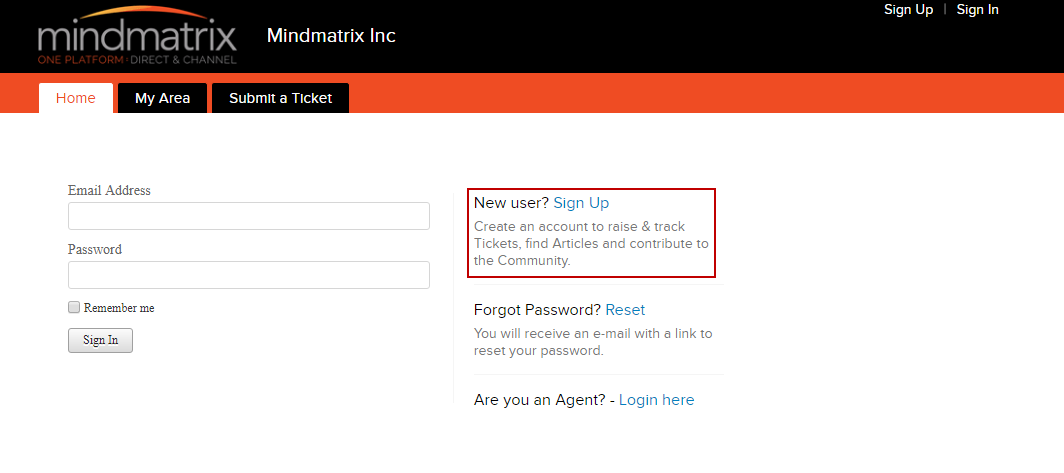Image resolution: width=1064 pixels, height=473 pixels.
Task: Click the gray Sign In button
Action: 100,341
